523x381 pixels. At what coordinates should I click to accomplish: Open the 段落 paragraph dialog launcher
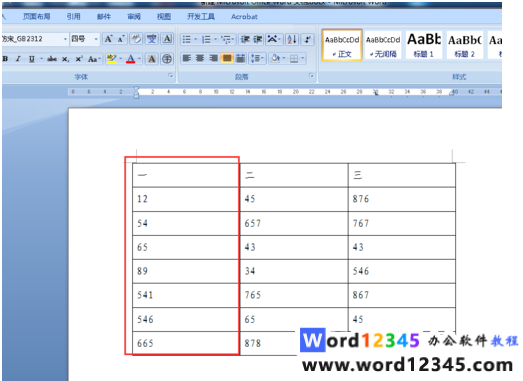tap(311, 76)
